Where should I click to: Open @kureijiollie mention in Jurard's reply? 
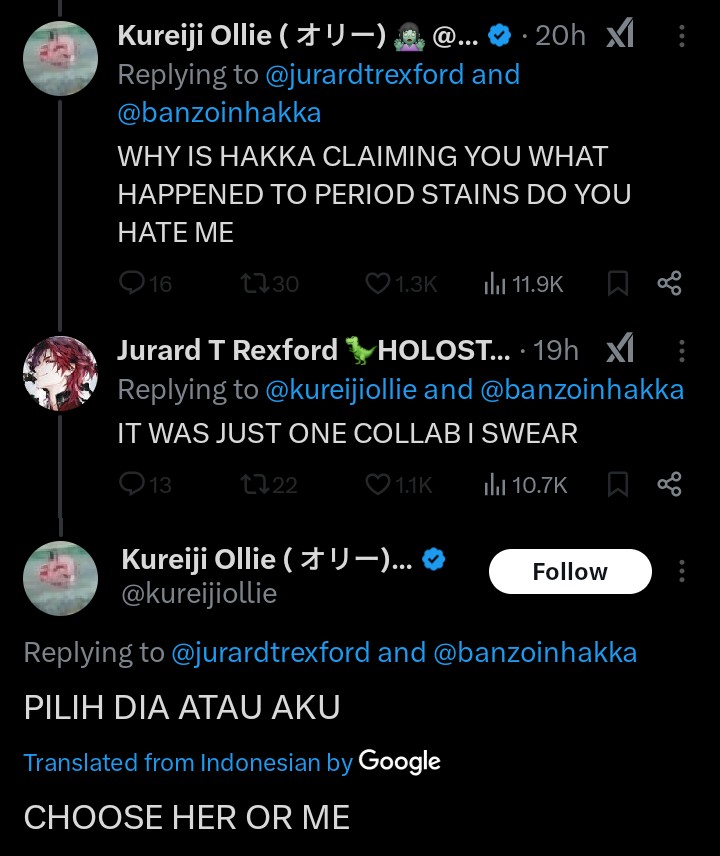(340, 390)
